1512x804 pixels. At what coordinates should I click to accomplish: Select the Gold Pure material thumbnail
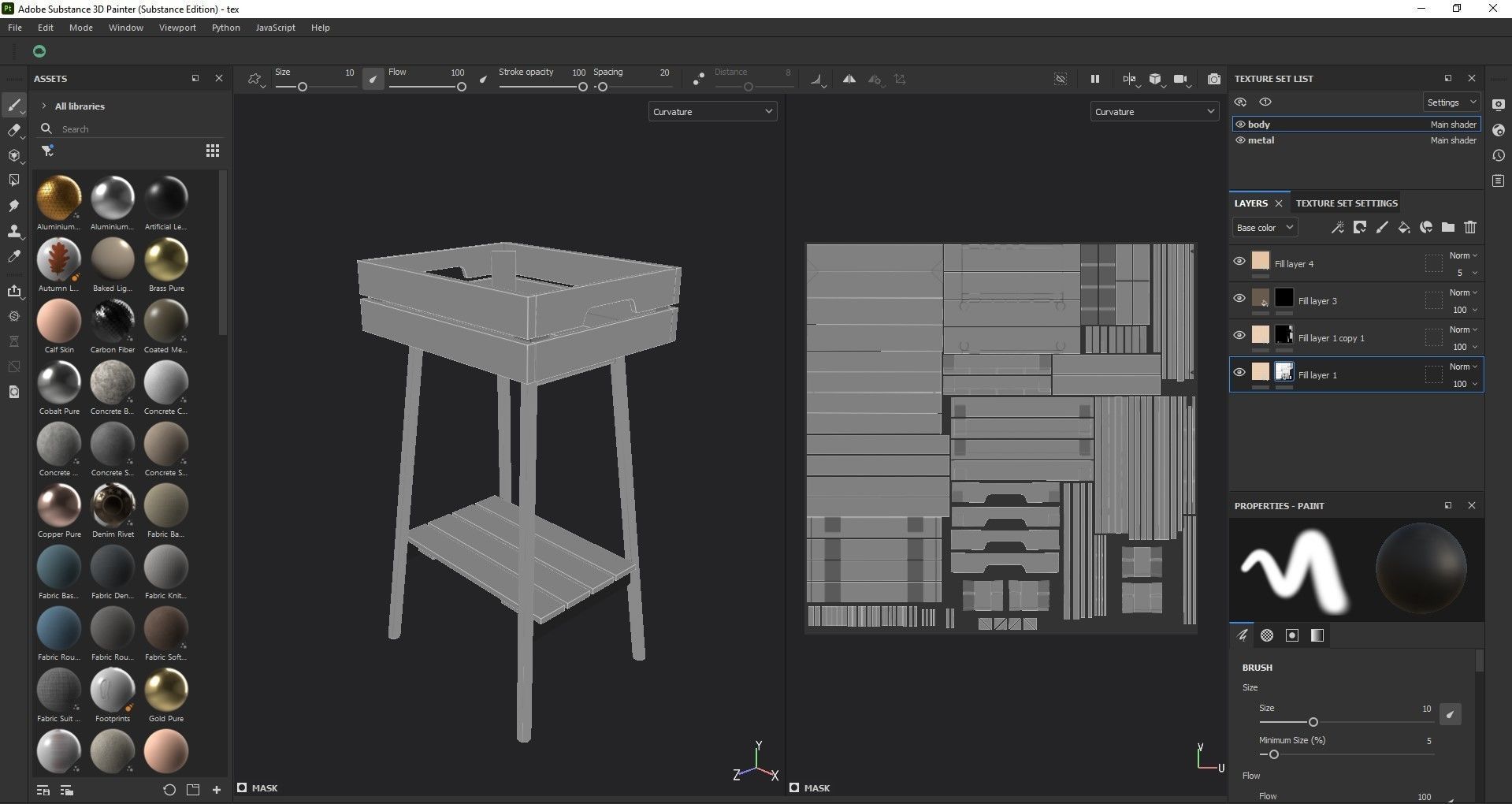[166, 689]
